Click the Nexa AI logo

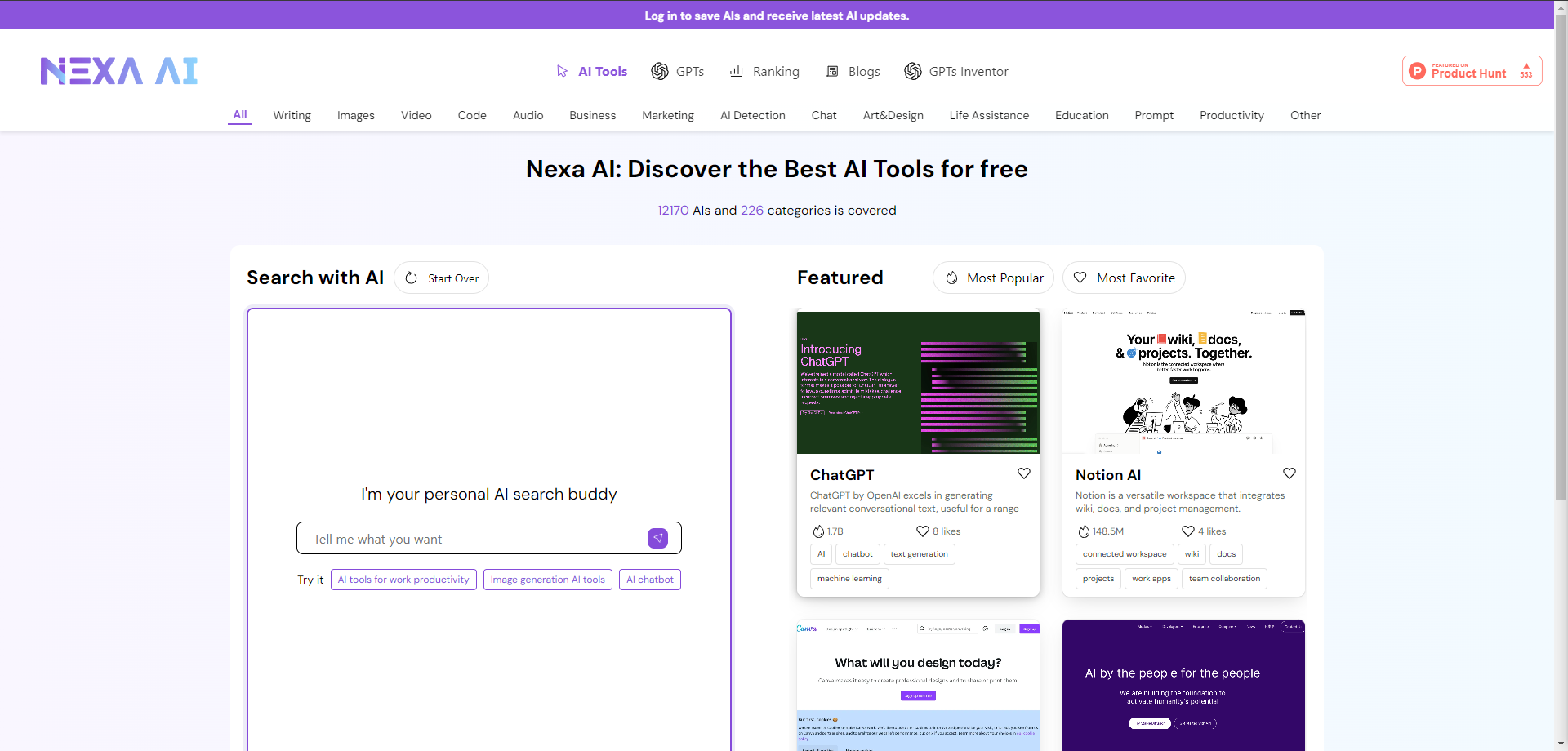(119, 71)
